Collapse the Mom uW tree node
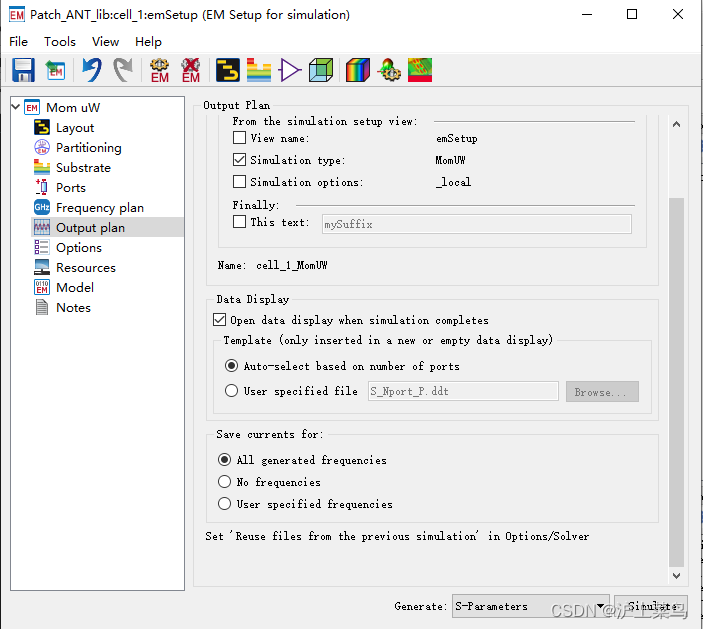Viewport: 703px width, 629px height. [16, 107]
